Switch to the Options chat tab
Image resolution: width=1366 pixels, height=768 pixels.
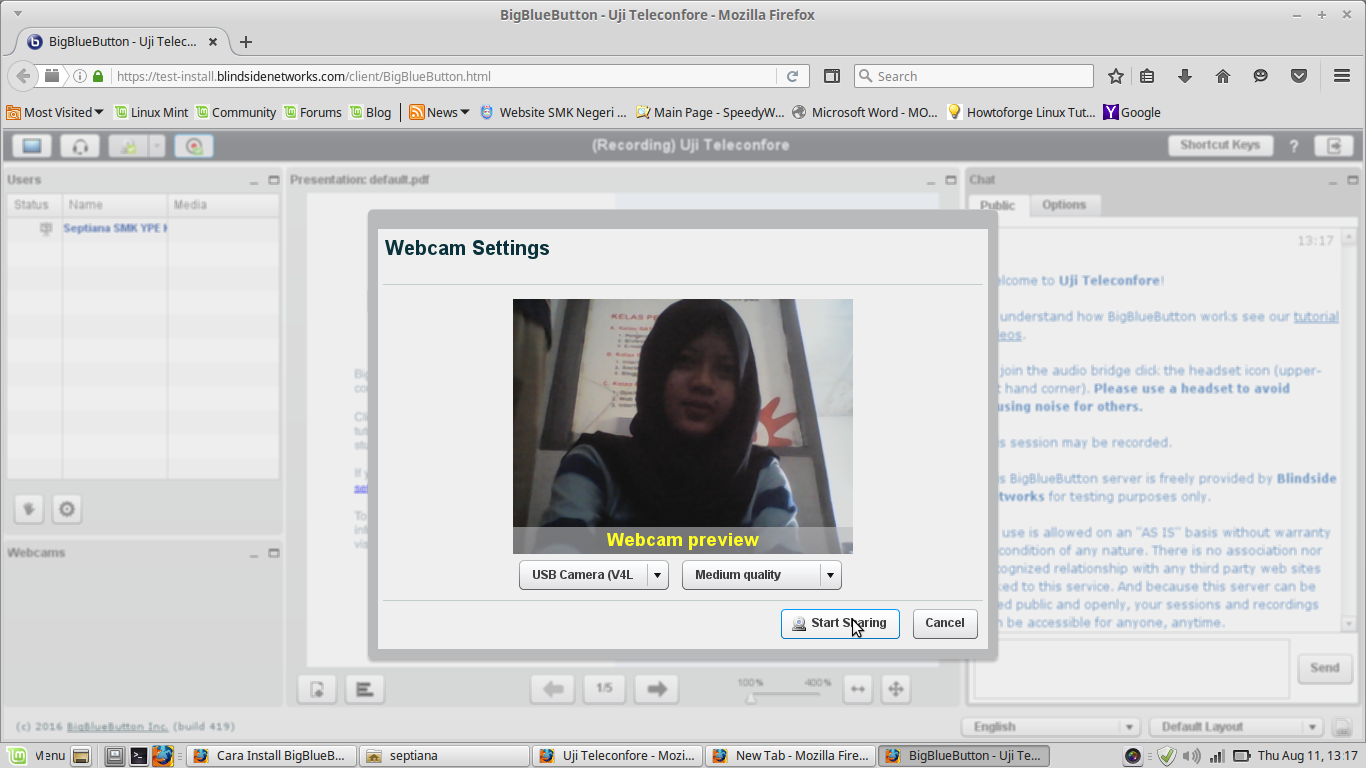(1065, 205)
